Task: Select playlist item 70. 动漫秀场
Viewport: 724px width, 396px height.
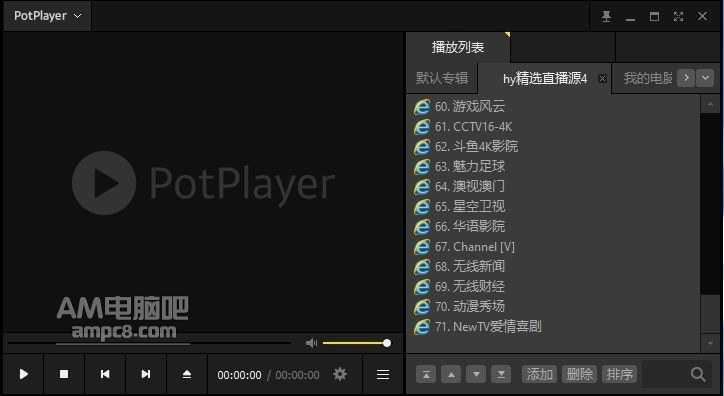Action: pyautogui.click(x=553, y=306)
